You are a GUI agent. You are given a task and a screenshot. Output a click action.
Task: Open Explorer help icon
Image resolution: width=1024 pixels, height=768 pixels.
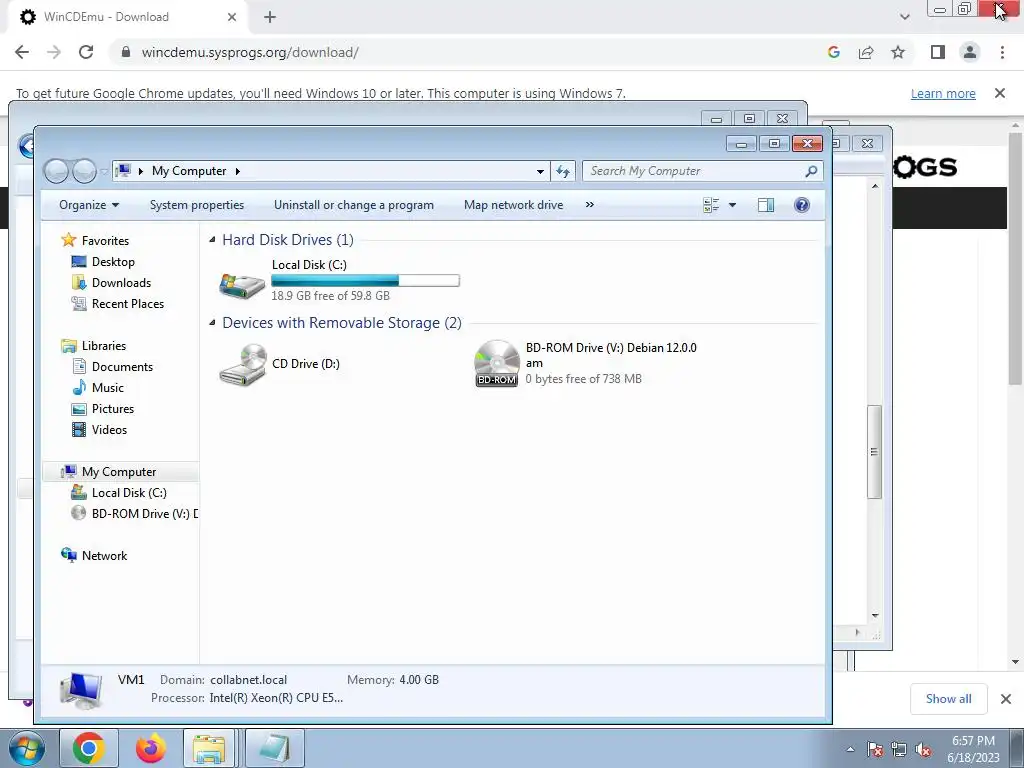[802, 205]
